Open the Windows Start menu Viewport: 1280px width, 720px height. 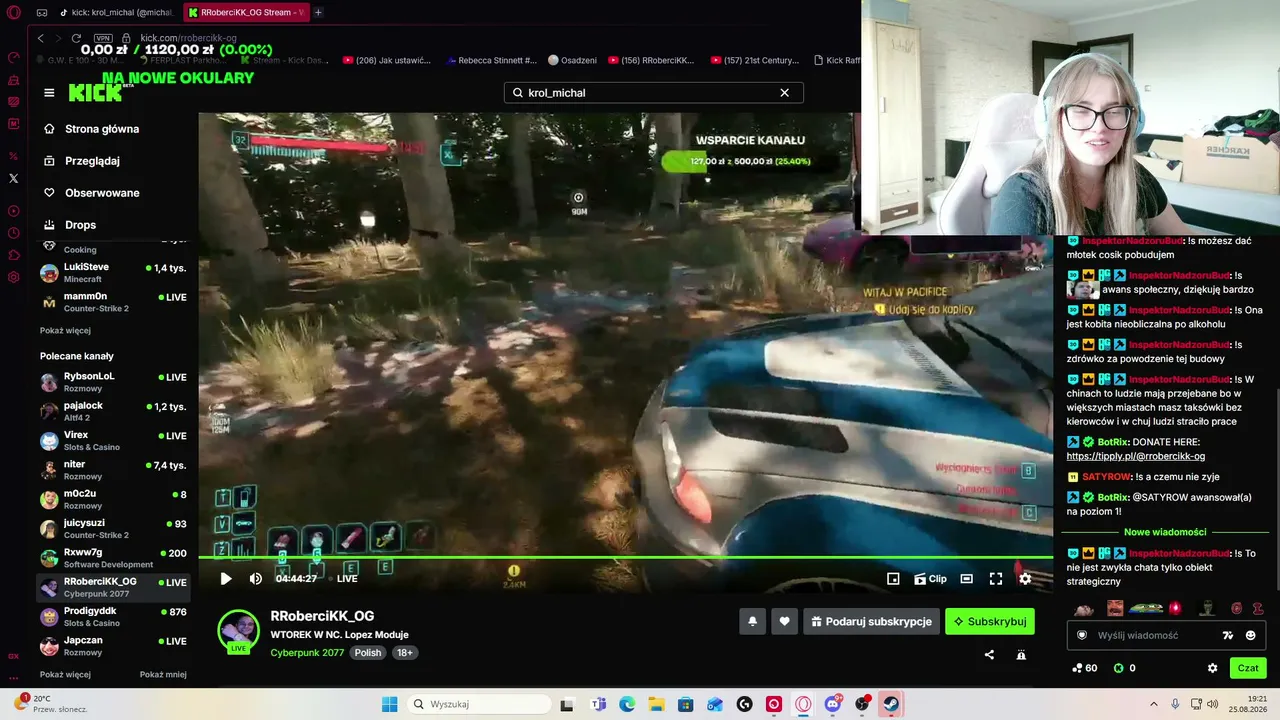(x=390, y=704)
